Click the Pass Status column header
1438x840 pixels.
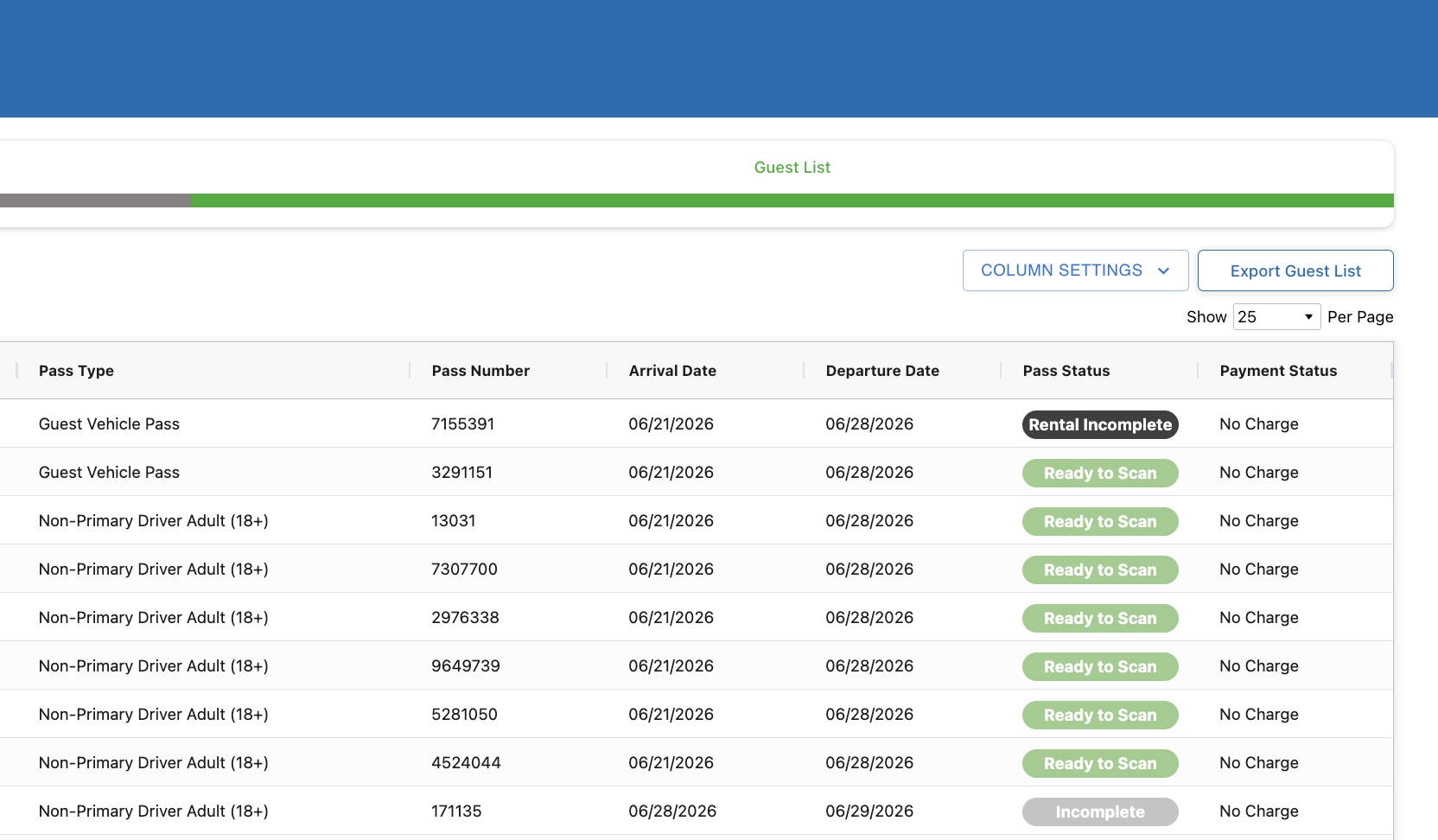pos(1066,371)
